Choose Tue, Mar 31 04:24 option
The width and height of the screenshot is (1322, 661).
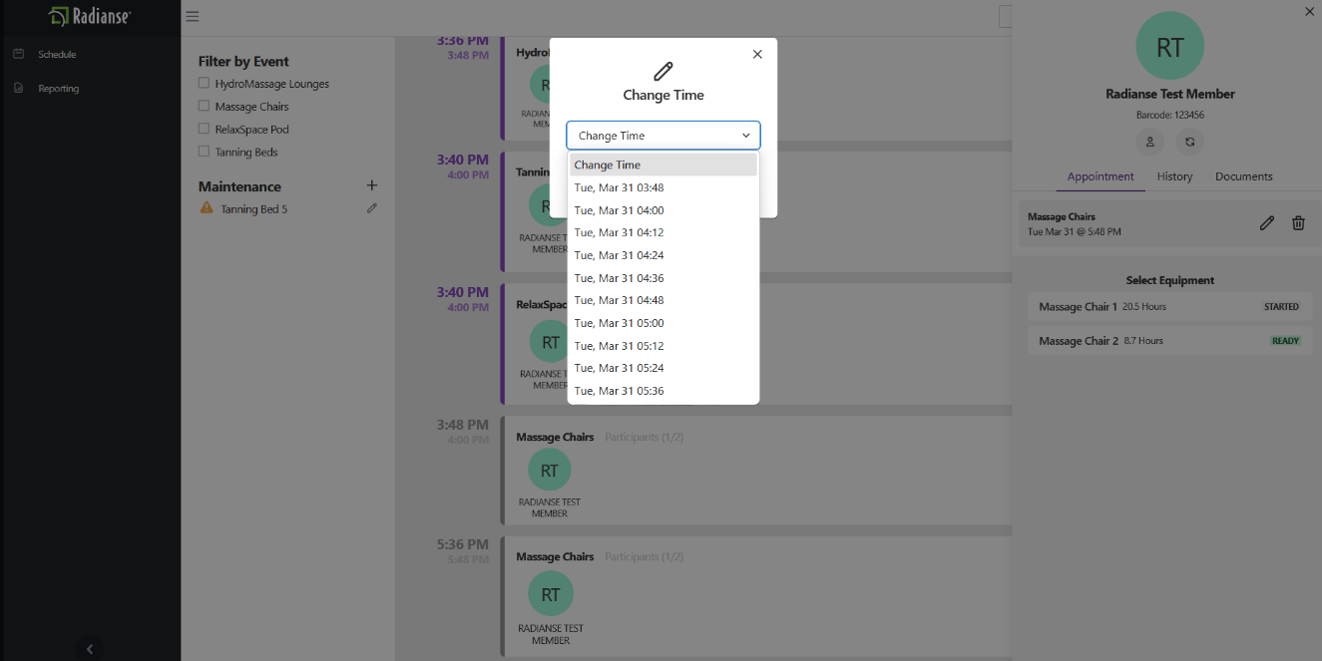663,255
